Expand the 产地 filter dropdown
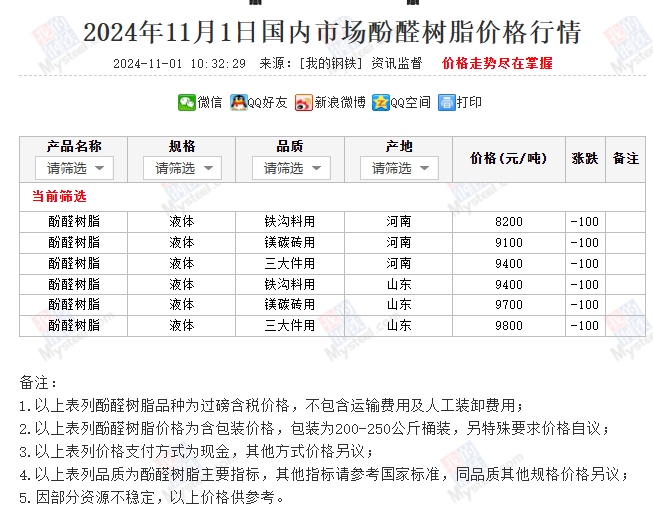Screen dimensions: 653x519 click(398, 168)
